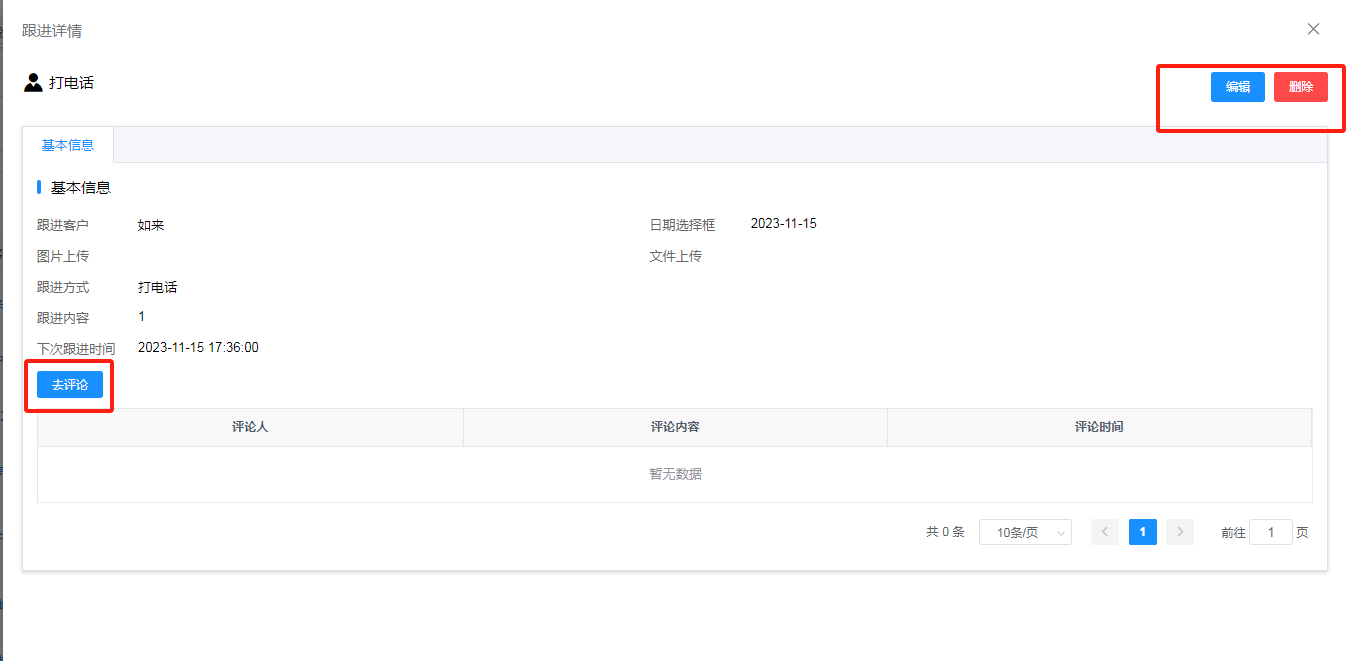Click the 评论内容 column header
The image size is (1347, 661).
click(x=675, y=427)
